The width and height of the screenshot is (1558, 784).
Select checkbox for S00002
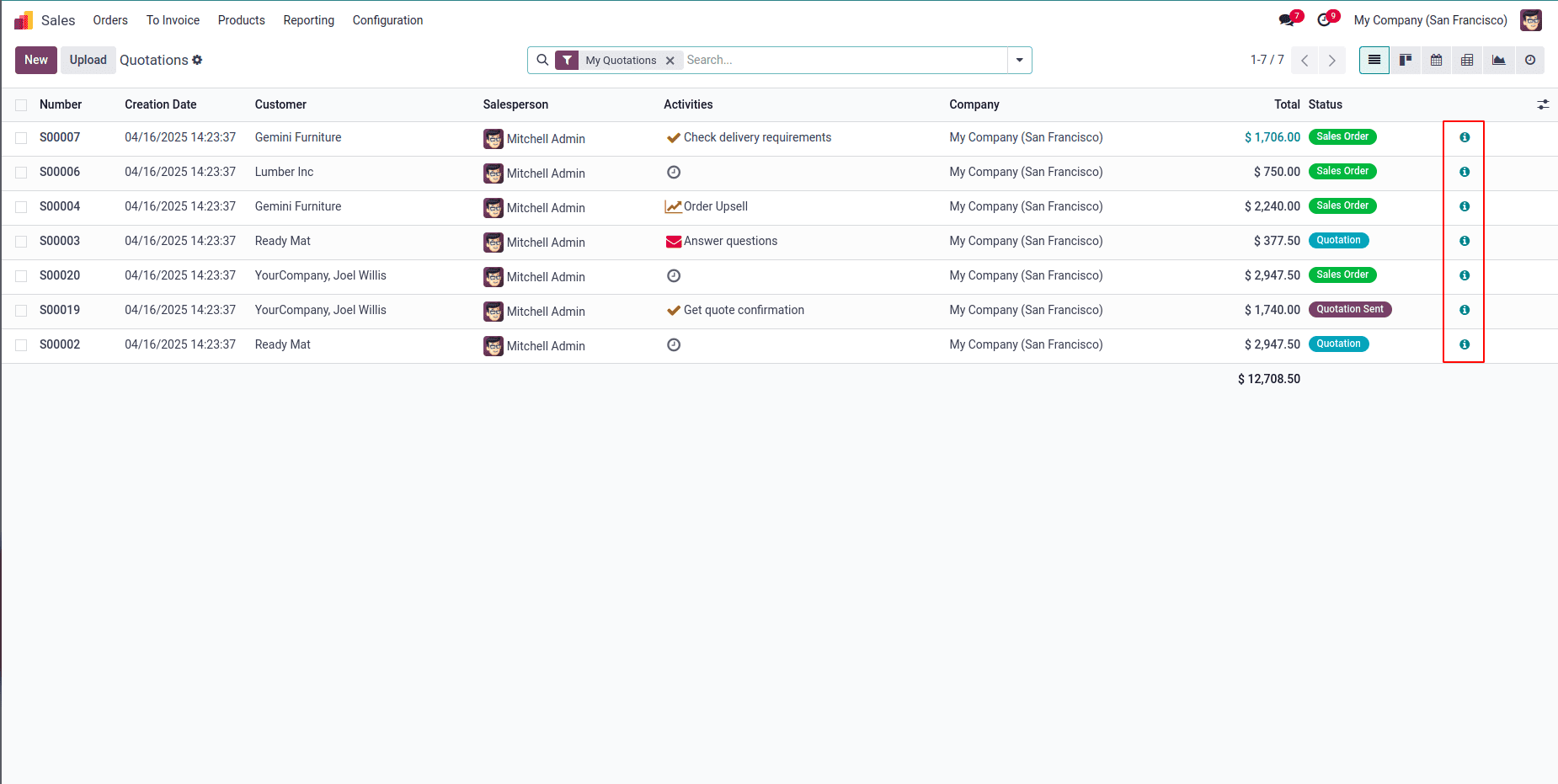coord(21,345)
